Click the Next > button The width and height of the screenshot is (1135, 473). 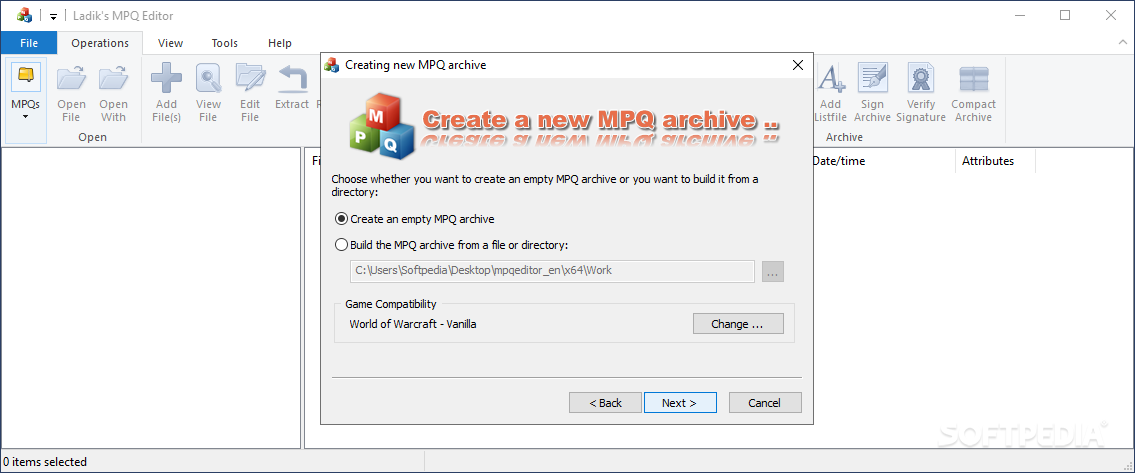click(x=680, y=403)
